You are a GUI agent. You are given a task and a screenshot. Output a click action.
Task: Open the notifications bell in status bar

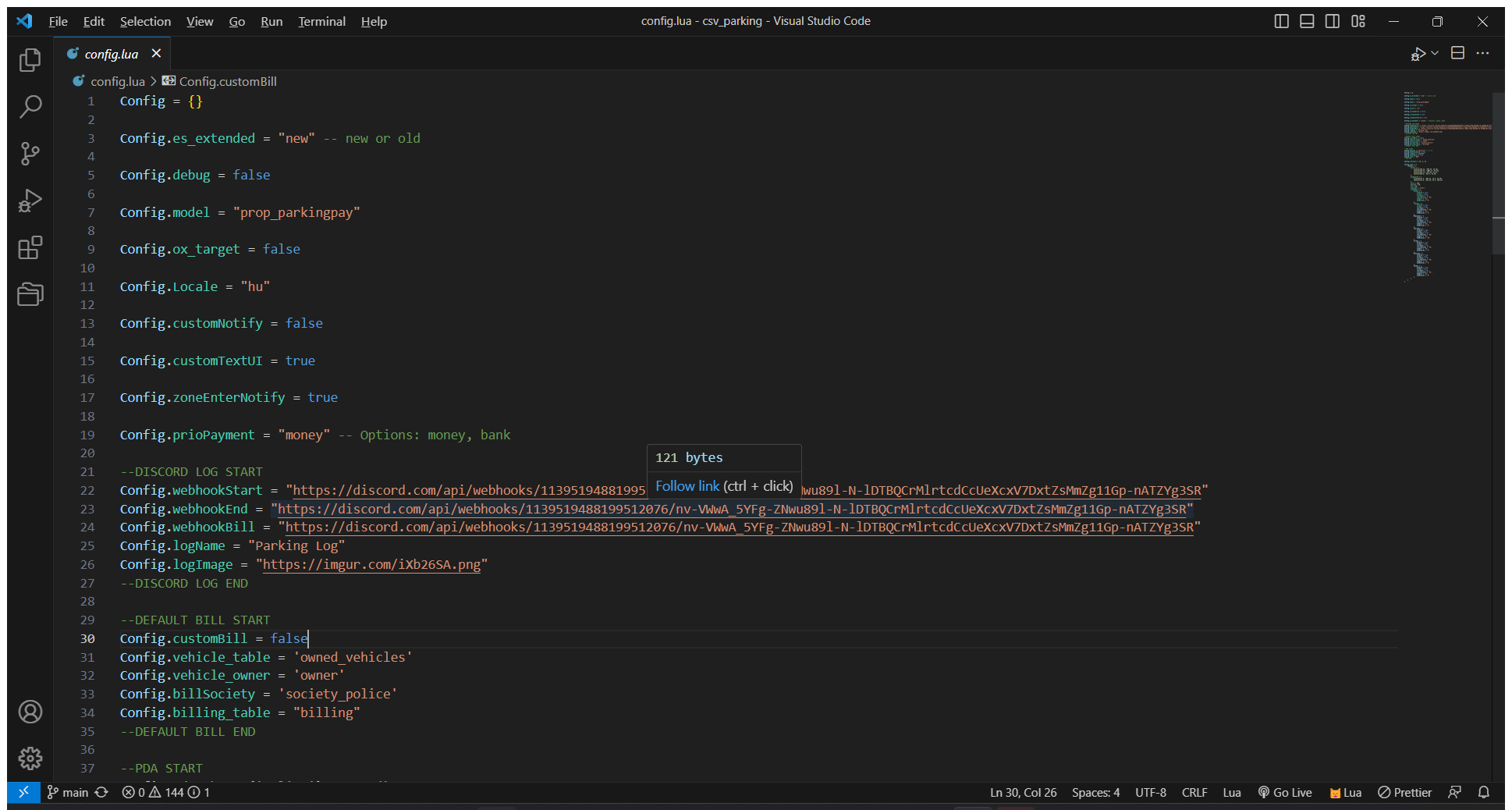1483,792
